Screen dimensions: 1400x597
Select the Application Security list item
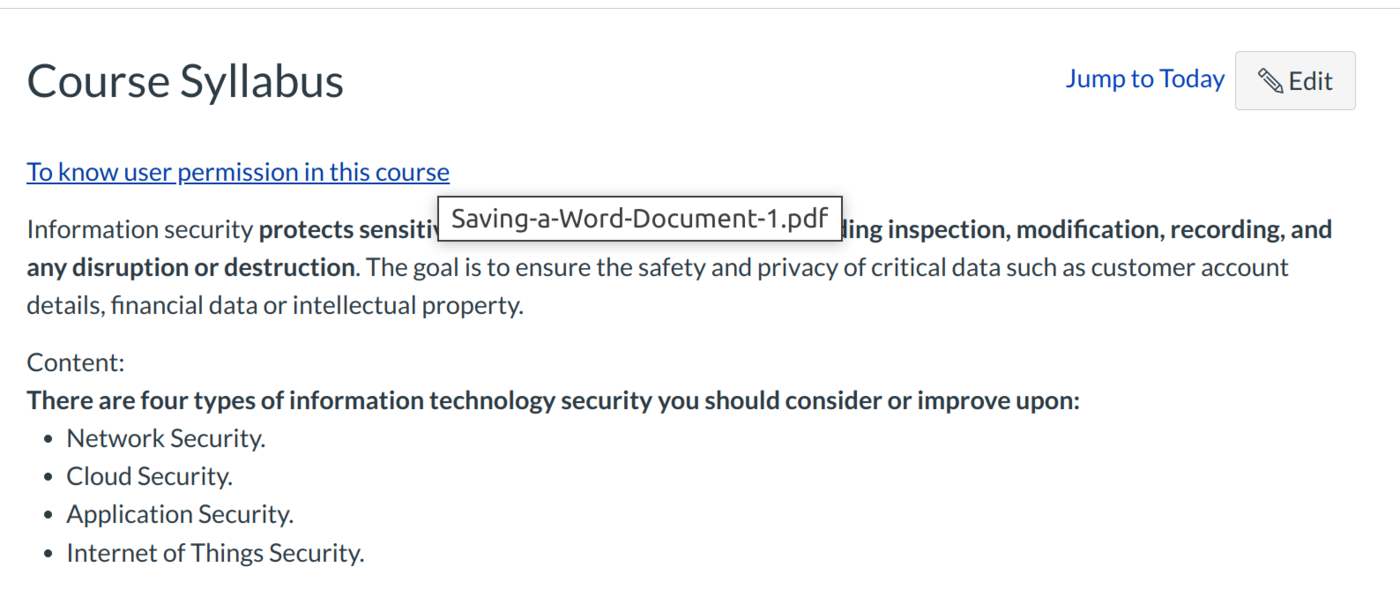pyautogui.click(x=180, y=514)
